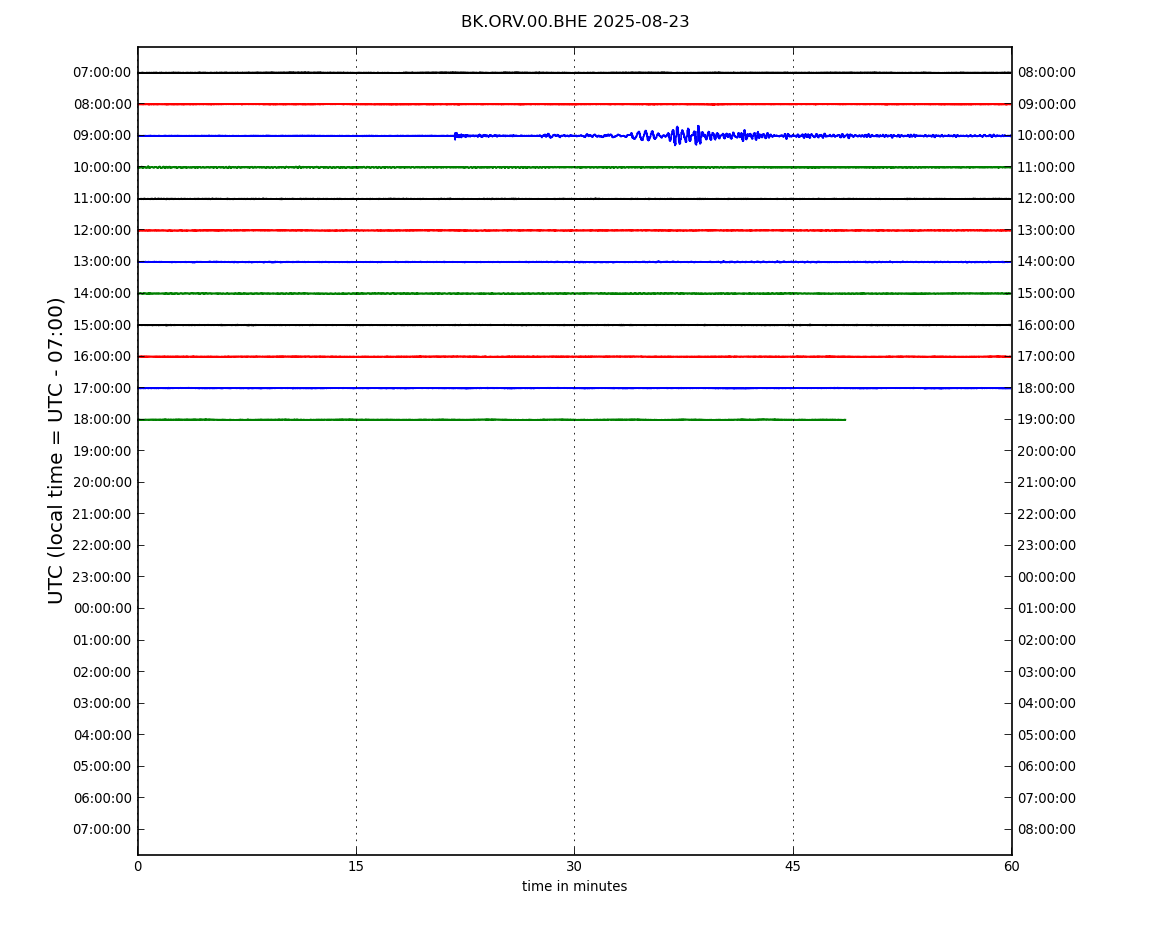Screen dimensions: 1150x950
Task: Select the right-axis 01:00:00 label
Action: pyautogui.click(x=1047, y=609)
